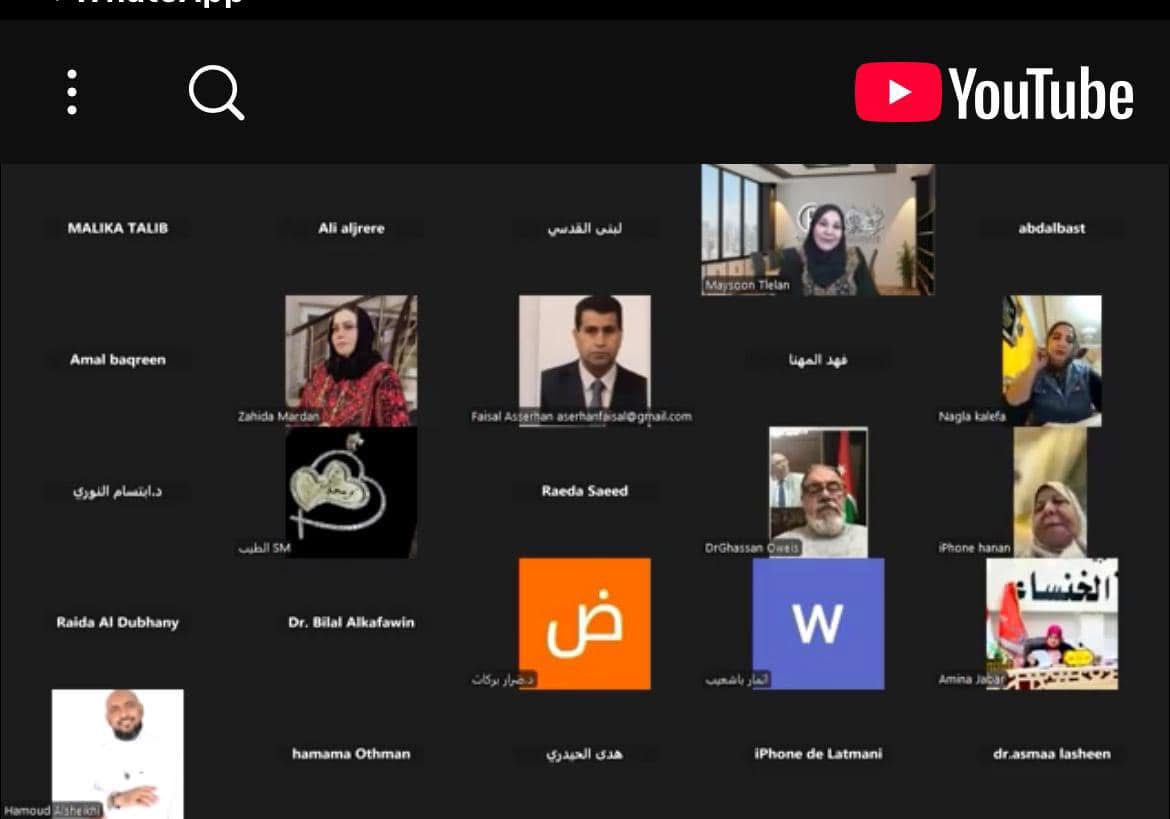Click the search magnifier icon
Viewport: 1170px width, 819px height.
coord(216,94)
